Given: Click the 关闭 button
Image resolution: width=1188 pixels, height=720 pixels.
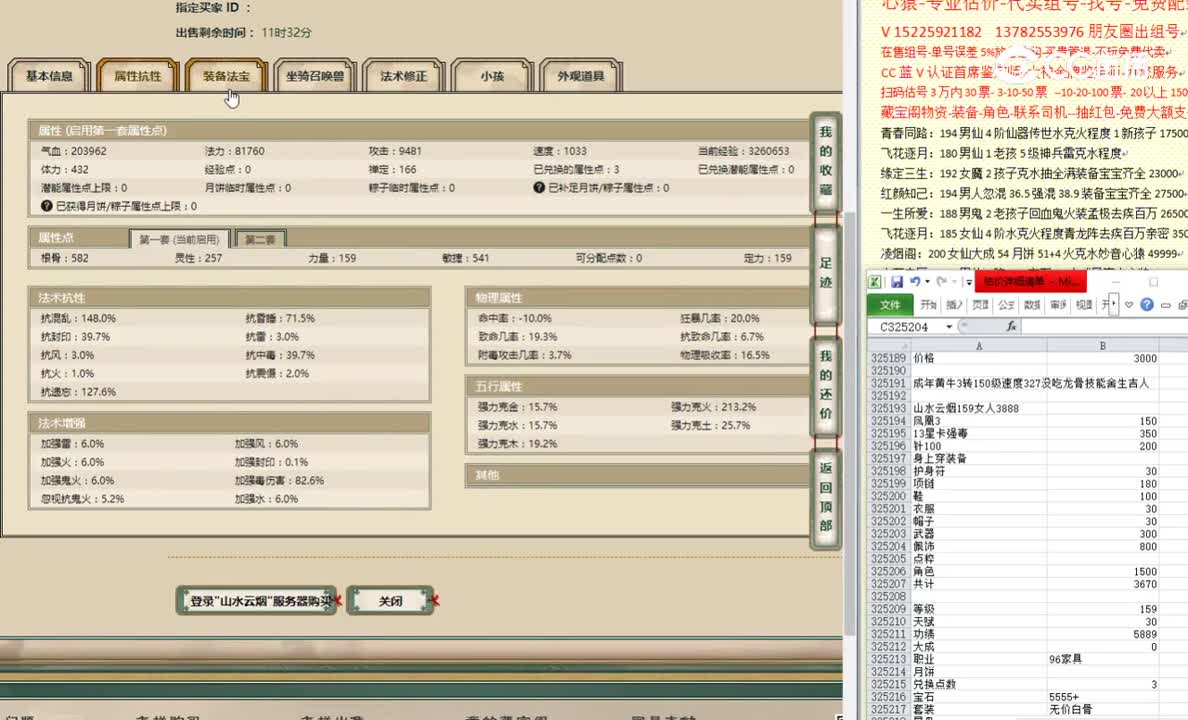Looking at the screenshot, I should click(x=391, y=600).
